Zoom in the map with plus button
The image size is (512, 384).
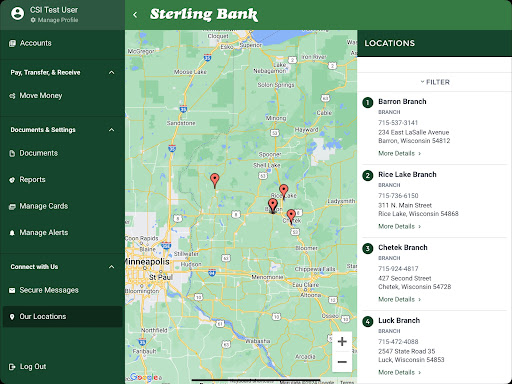point(342,342)
